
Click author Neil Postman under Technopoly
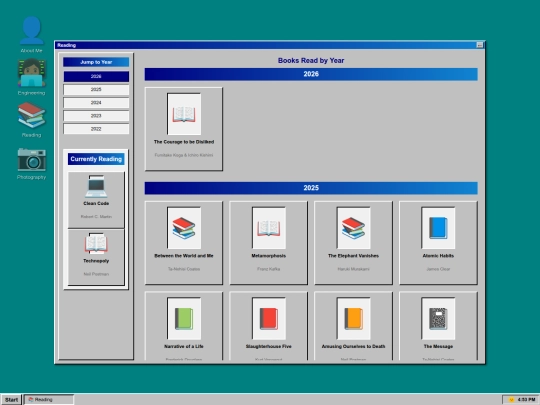pos(96,274)
